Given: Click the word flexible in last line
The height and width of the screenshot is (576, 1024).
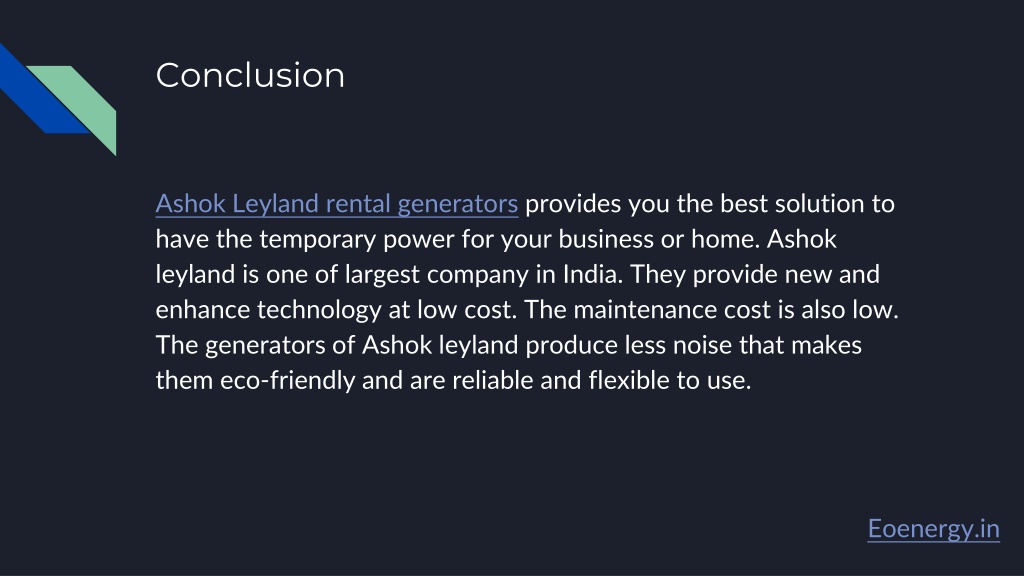Looking at the screenshot, I should [628, 380].
